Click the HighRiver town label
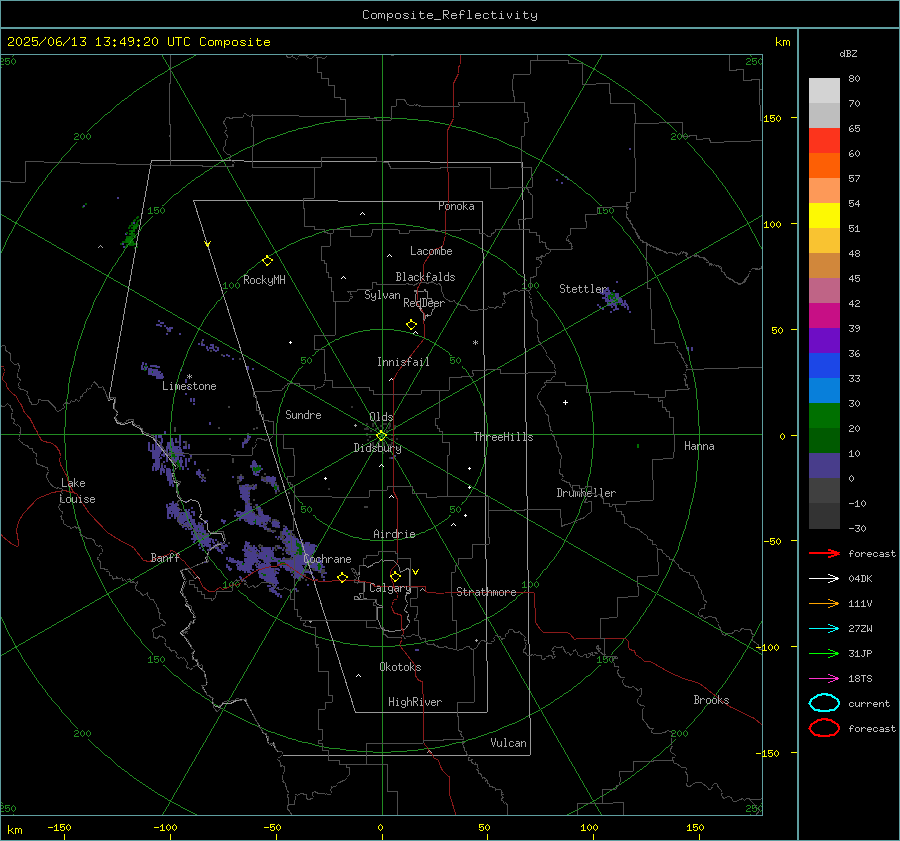Image resolution: width=900 pixels, height=841 pixels. pos(415,702)
